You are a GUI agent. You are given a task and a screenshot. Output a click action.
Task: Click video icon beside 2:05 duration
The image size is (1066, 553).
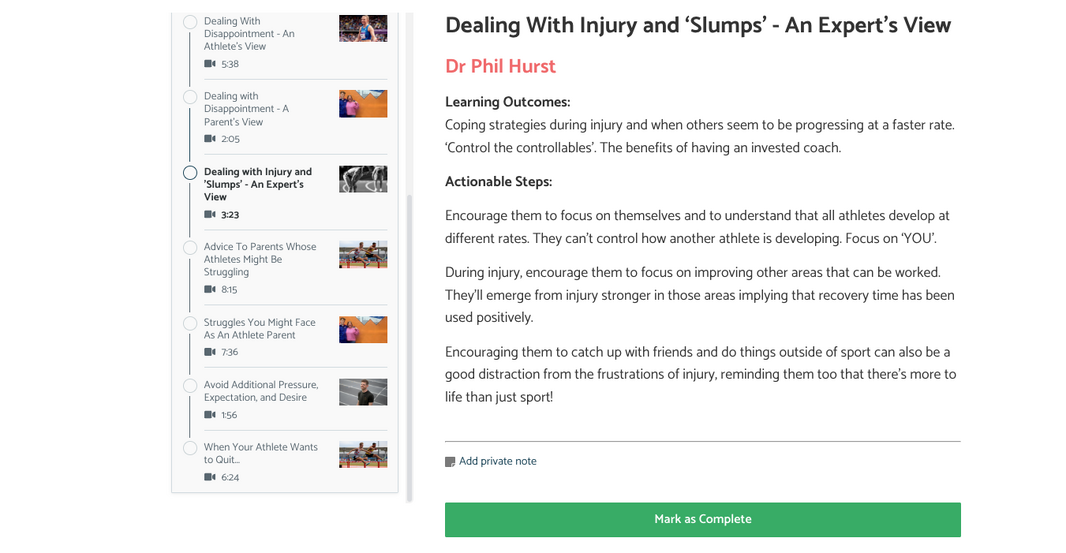click(x=210, y=139)
